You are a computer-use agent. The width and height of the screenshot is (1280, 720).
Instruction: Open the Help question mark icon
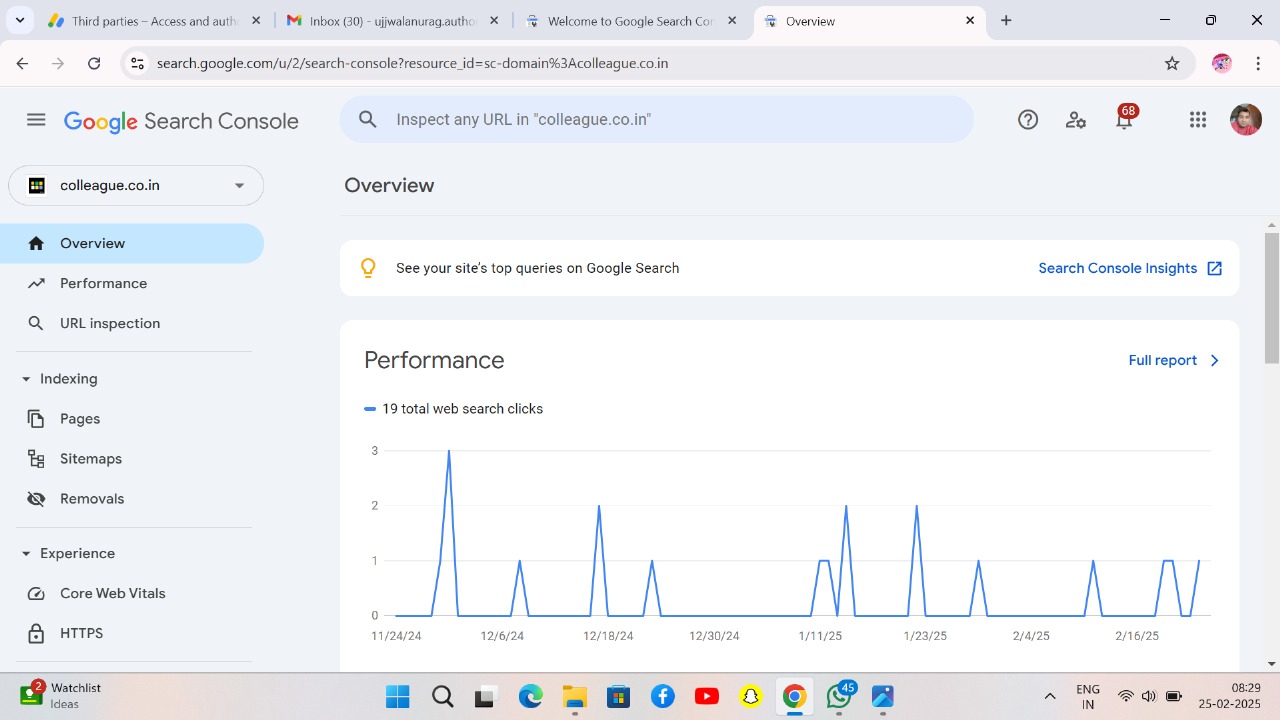(x=1028, y=120)
